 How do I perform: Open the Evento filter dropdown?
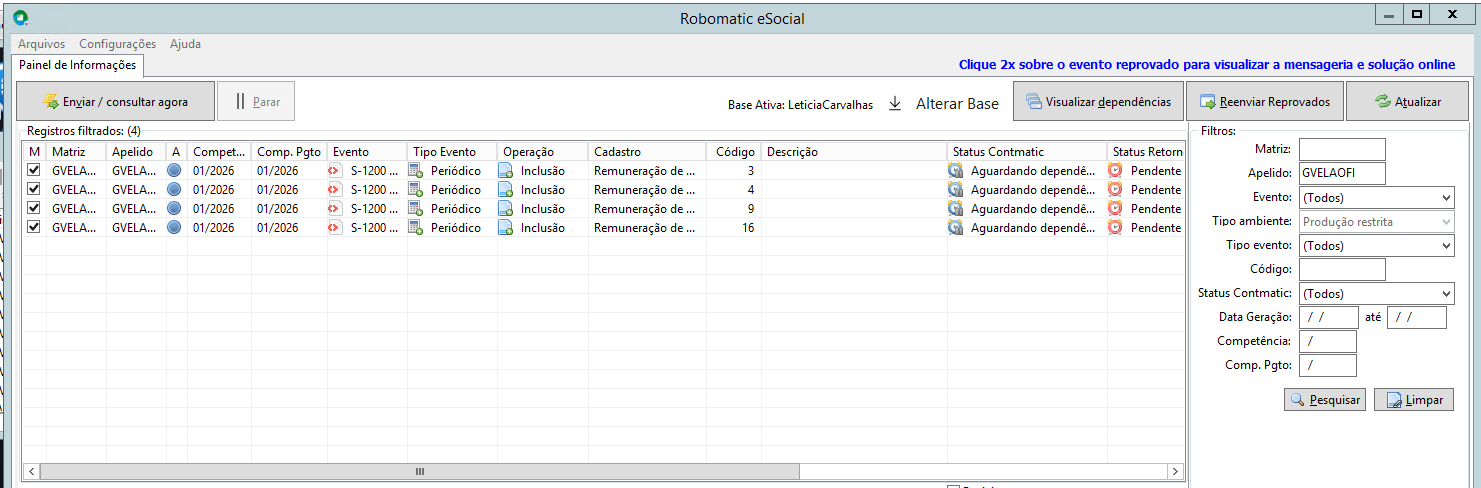click(x=1376, y=197)
